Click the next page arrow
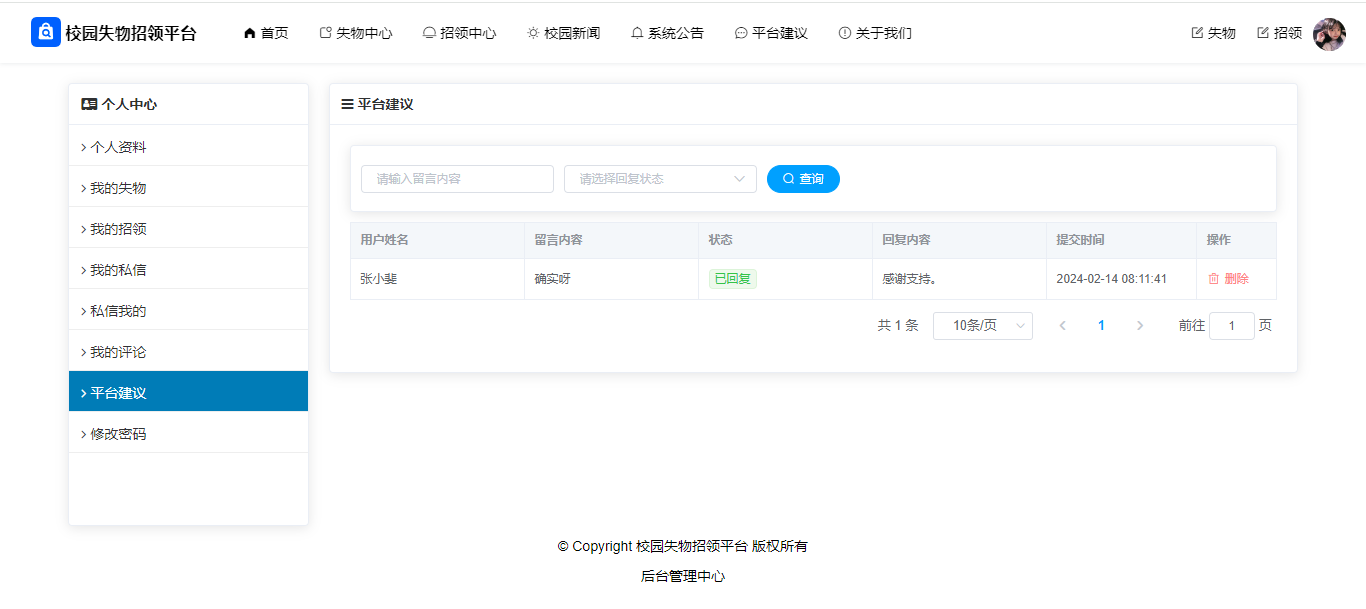1366x609 pixels. tap(1140, 326)
